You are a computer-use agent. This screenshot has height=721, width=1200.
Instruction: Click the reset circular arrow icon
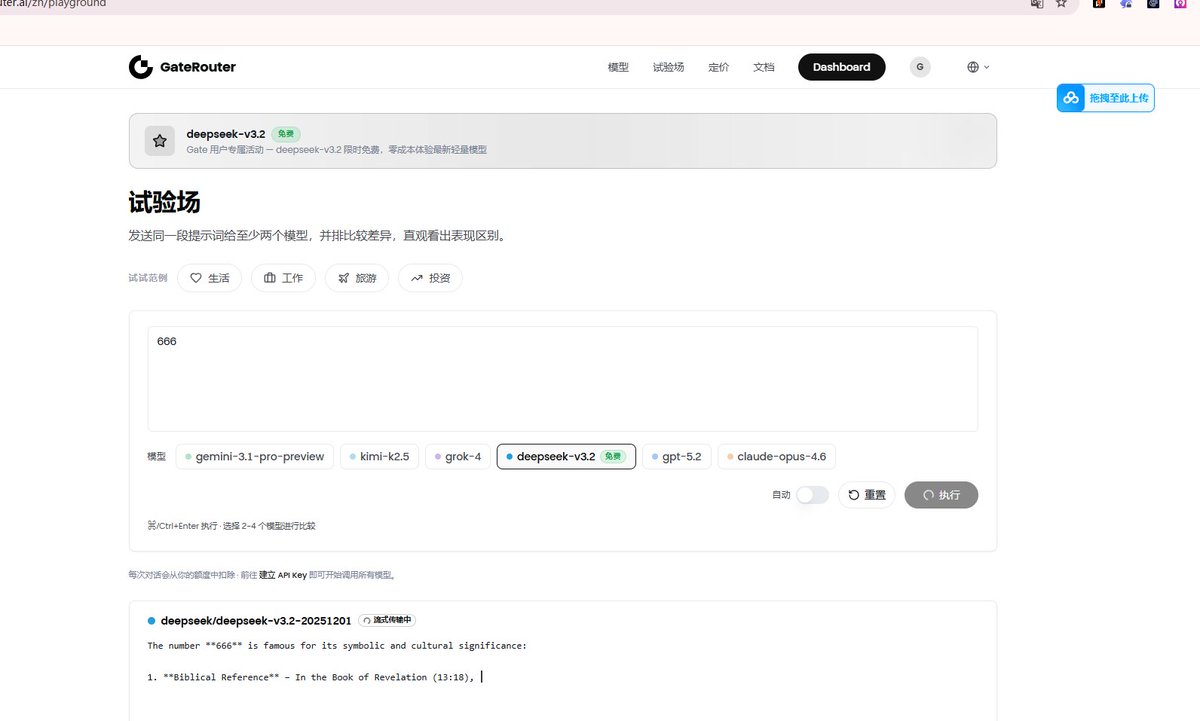[854, 495]
